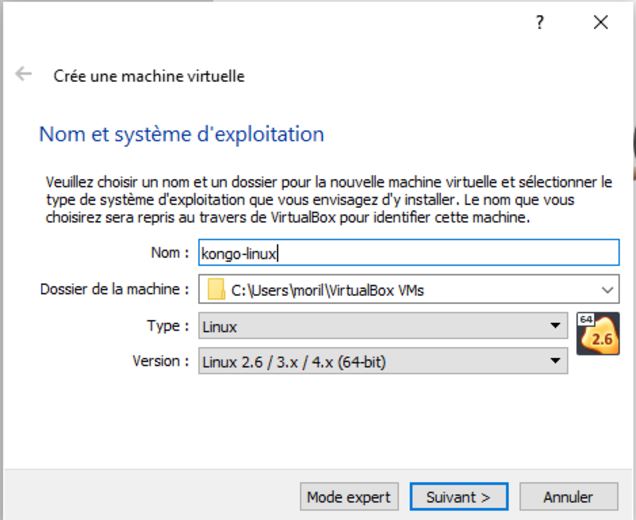Click the instruction paragraph starting "Veuillez choisir"

[x=328, y=199]
